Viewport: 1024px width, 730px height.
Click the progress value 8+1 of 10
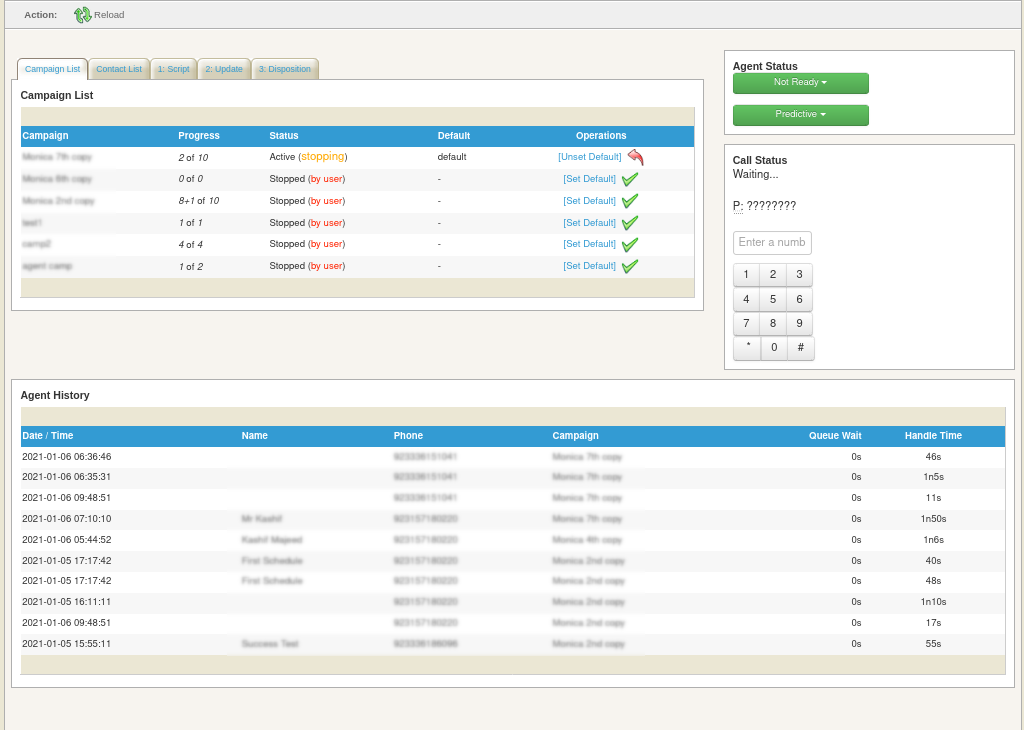pyautogui.click(x=199, y=201)
